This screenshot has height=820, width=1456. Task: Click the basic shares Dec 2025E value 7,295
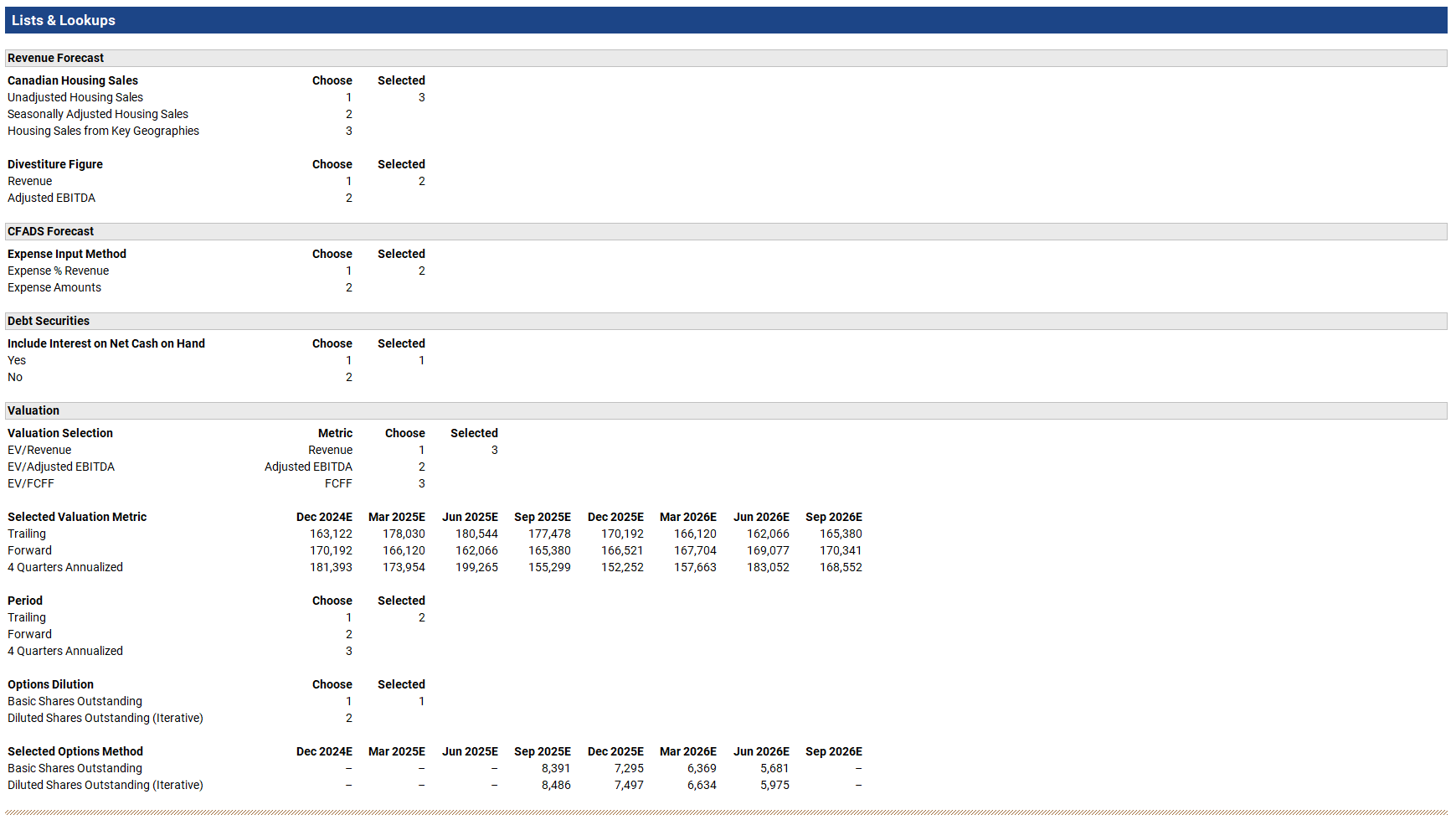click(x=629, y=768)
